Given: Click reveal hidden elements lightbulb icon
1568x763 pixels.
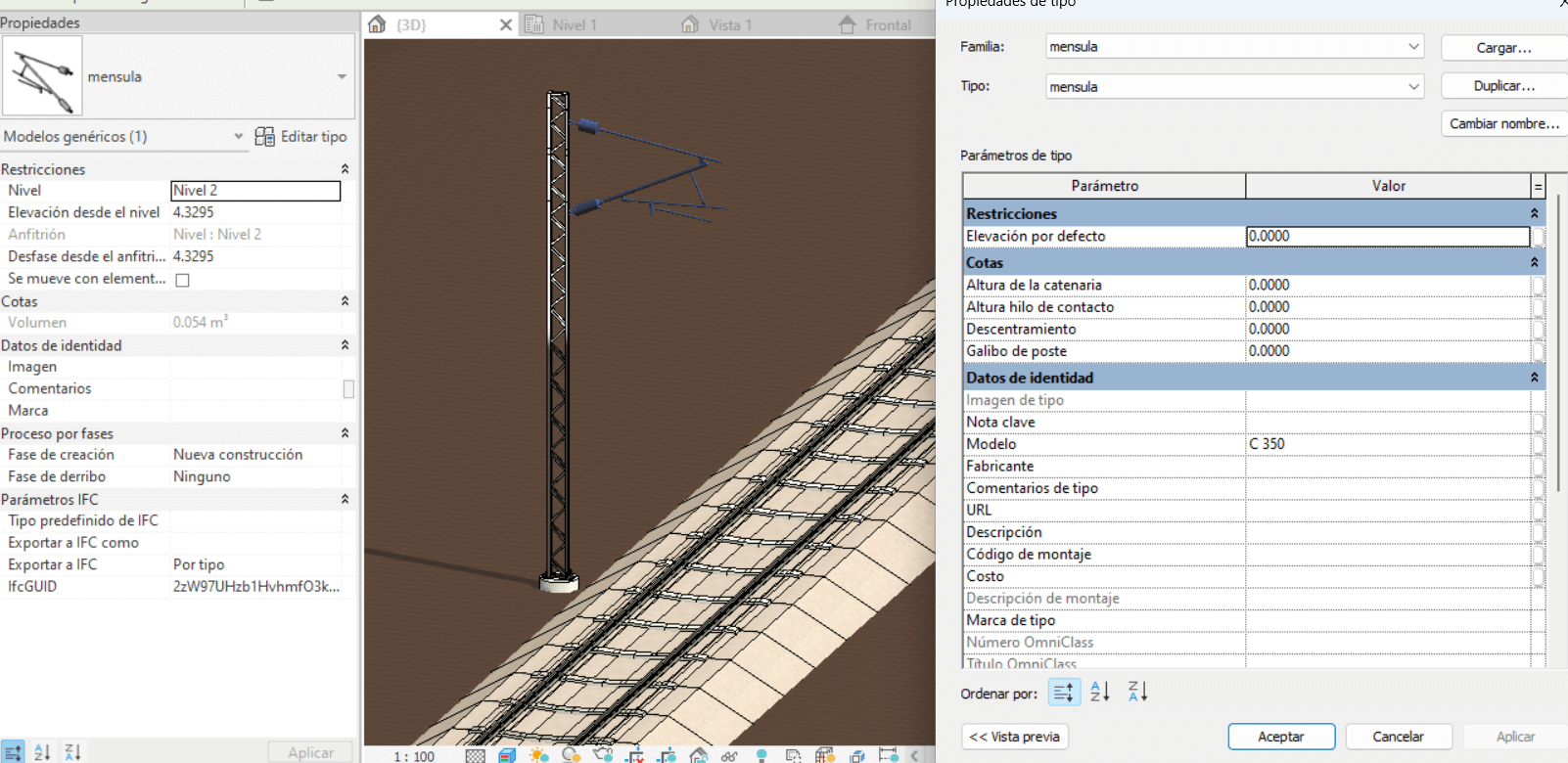Looking at the screenshot, I should click(761, 756).
